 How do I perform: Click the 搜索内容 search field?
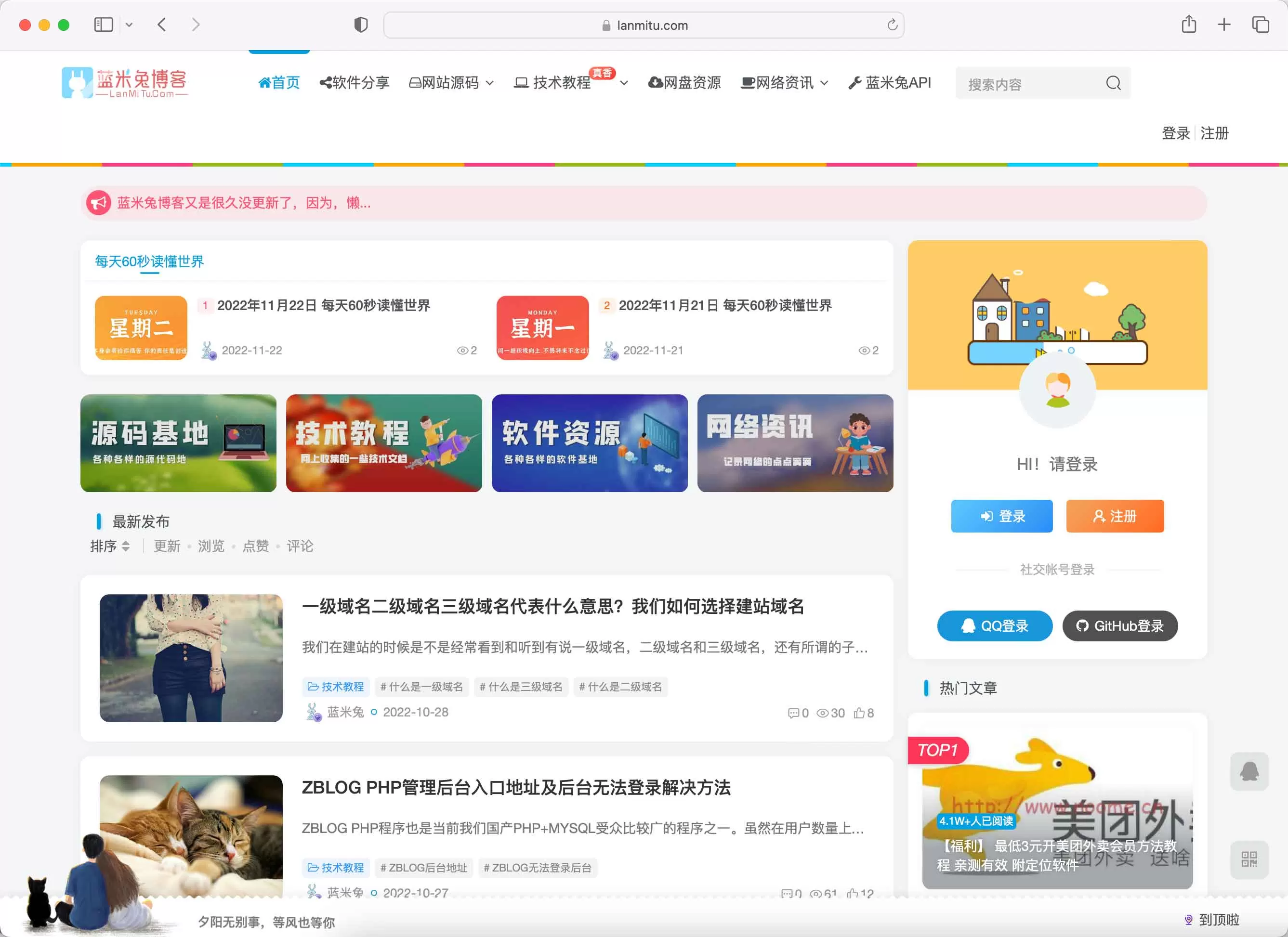1031,83
